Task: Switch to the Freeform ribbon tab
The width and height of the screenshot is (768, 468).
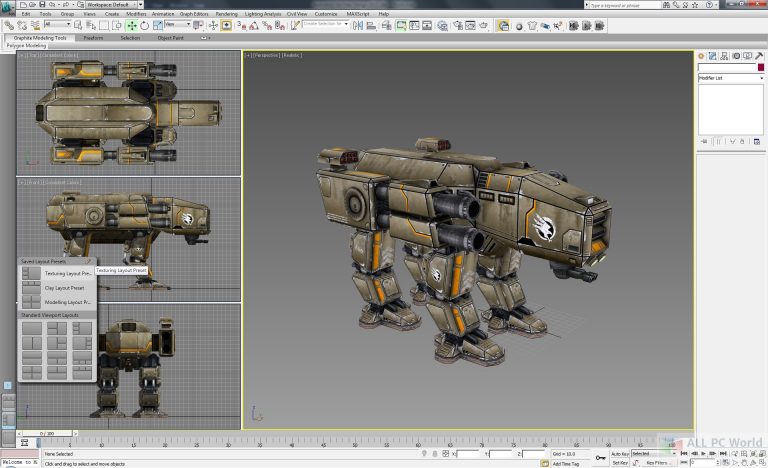Action: click(93, 38)
